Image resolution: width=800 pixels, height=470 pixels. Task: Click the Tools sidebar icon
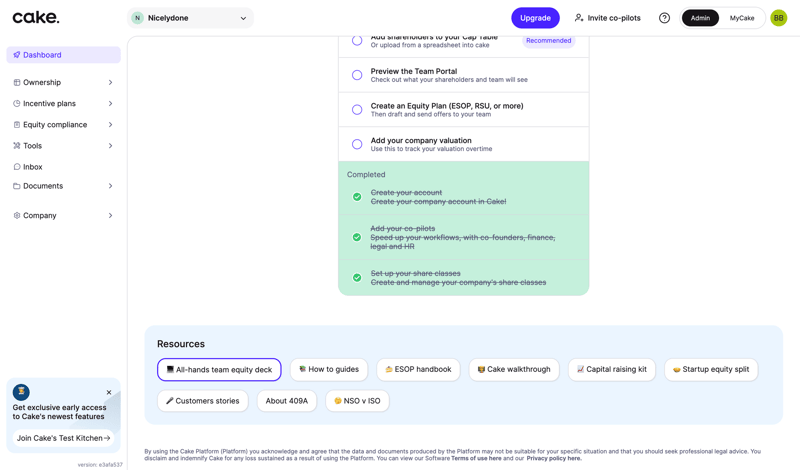[17, 146]
